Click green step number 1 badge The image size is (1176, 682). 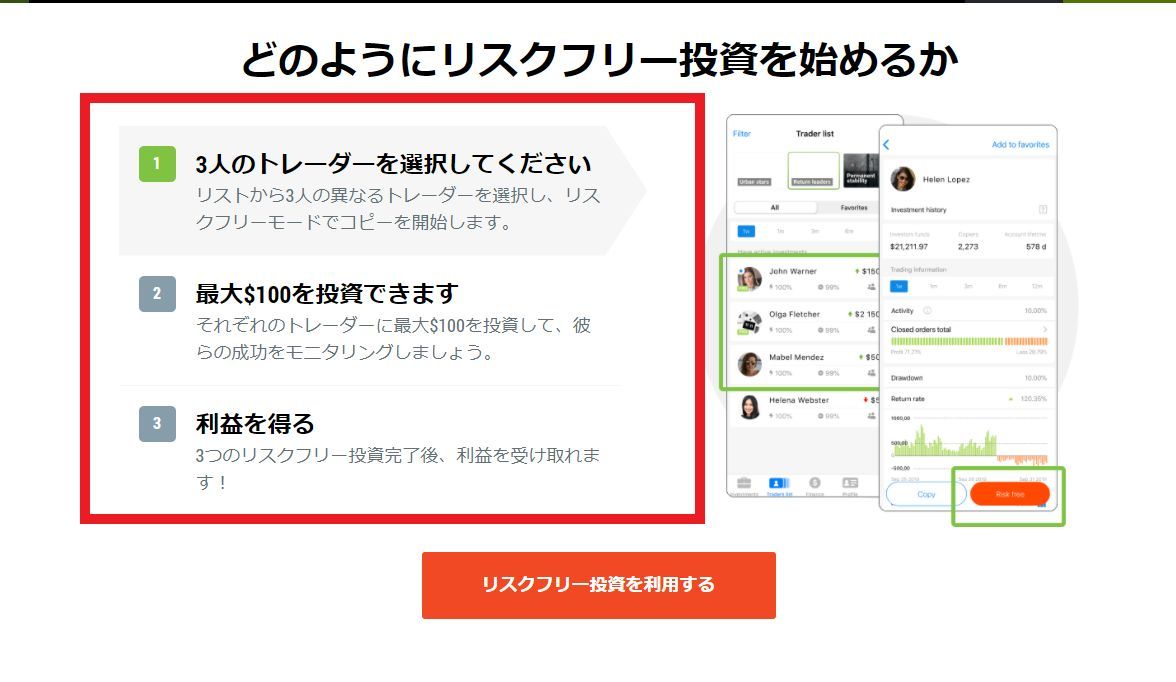pos(158,164)
